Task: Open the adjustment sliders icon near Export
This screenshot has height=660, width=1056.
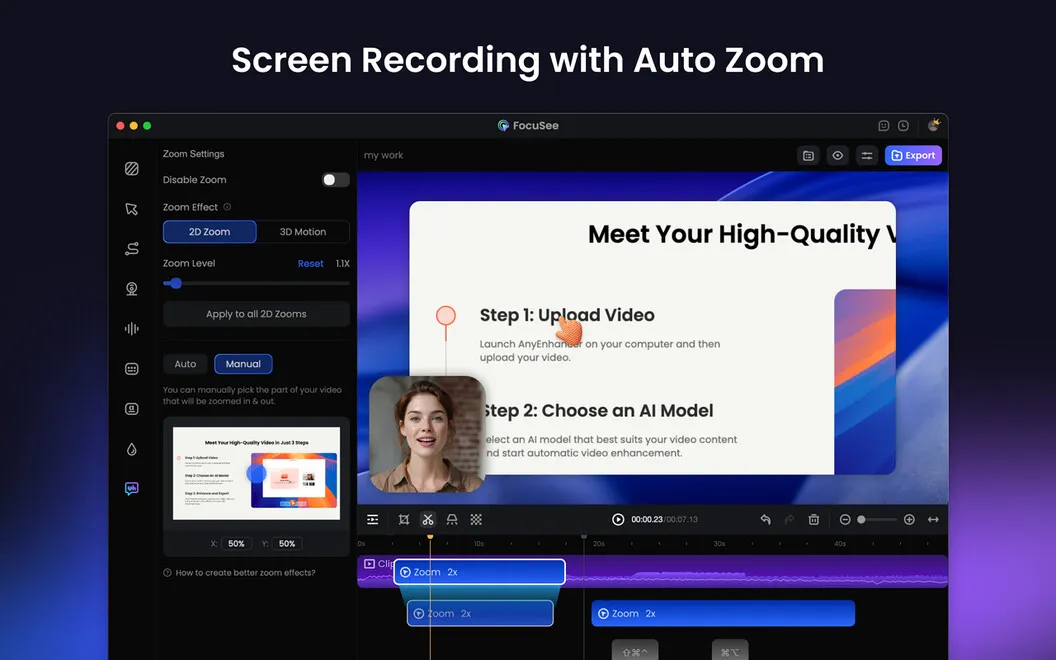Action: tap(867, 156)
